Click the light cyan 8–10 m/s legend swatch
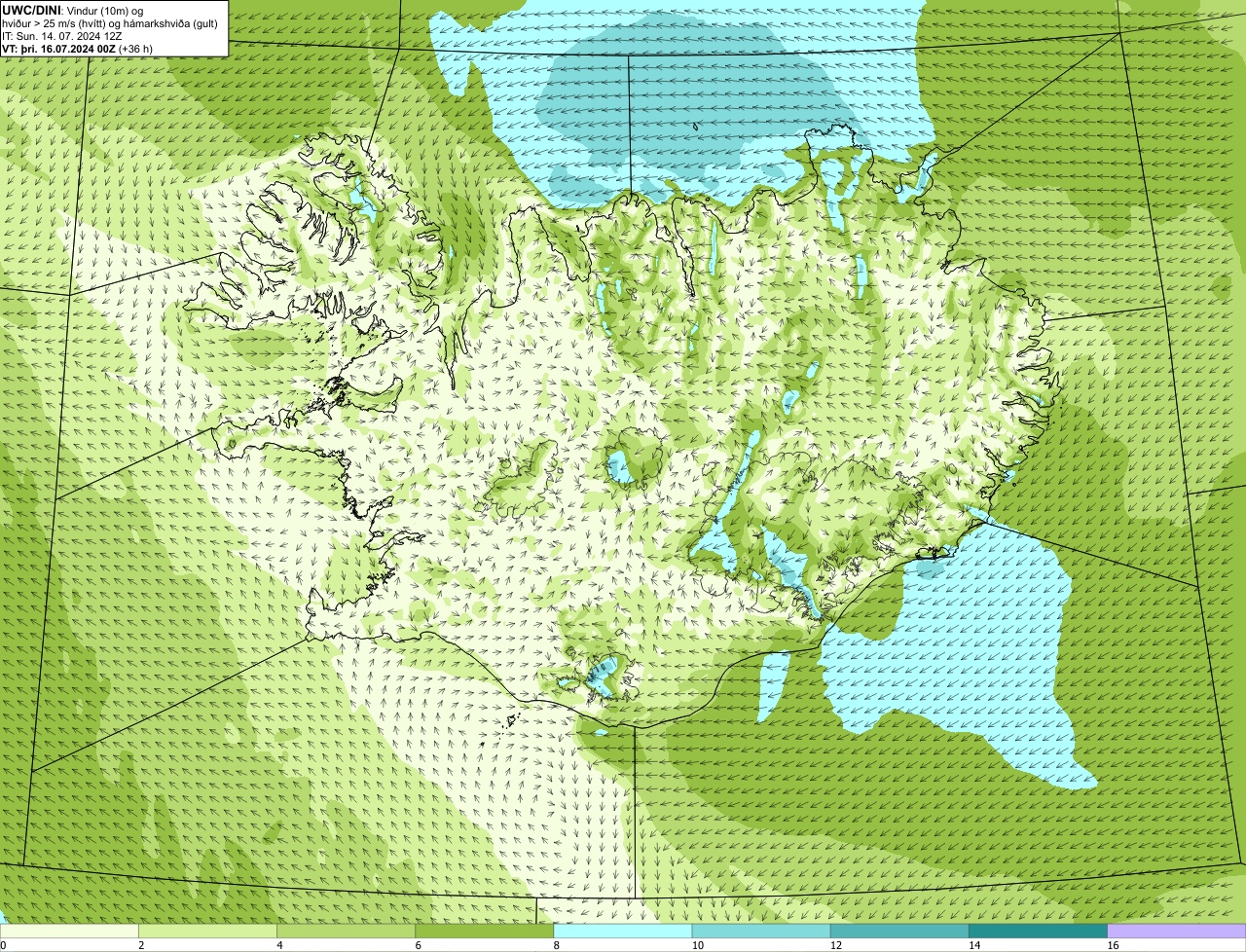Image resolution: width=1246 pixels, height=952 pixels. [623, 931]
